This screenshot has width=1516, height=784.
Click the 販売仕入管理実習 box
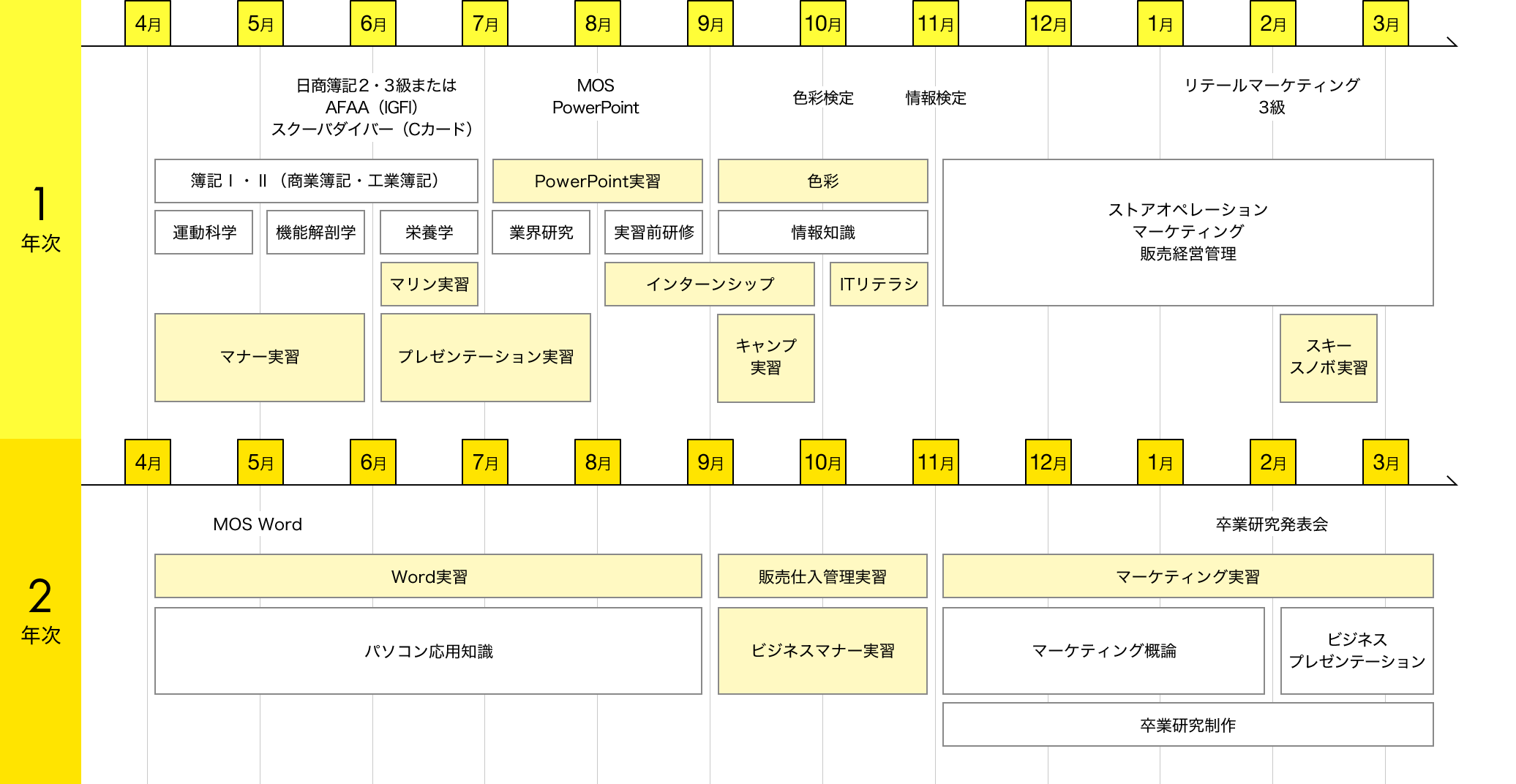pos(823,576)
